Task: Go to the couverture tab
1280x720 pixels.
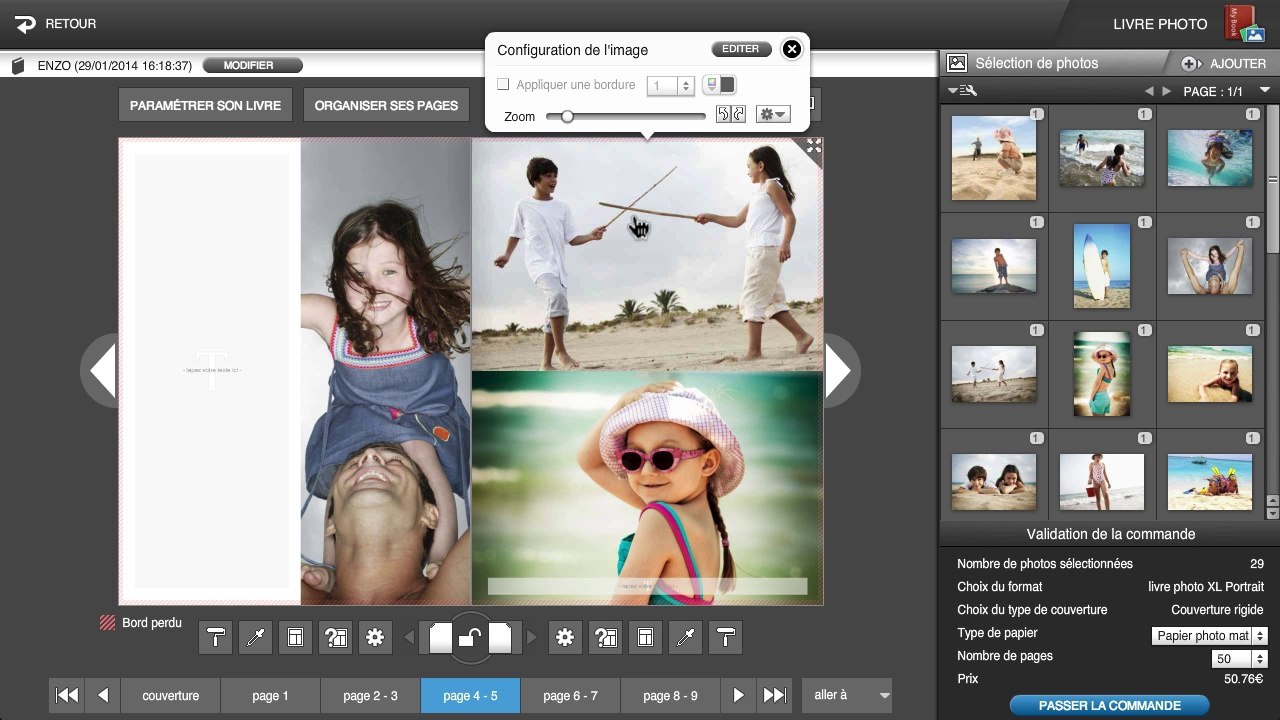Action: tap(170, 695)
